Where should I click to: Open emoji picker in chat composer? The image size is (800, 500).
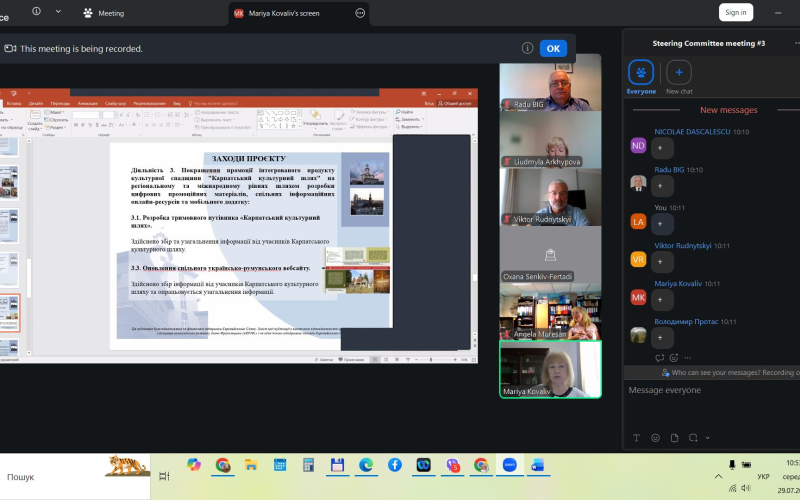click(656, 438)
